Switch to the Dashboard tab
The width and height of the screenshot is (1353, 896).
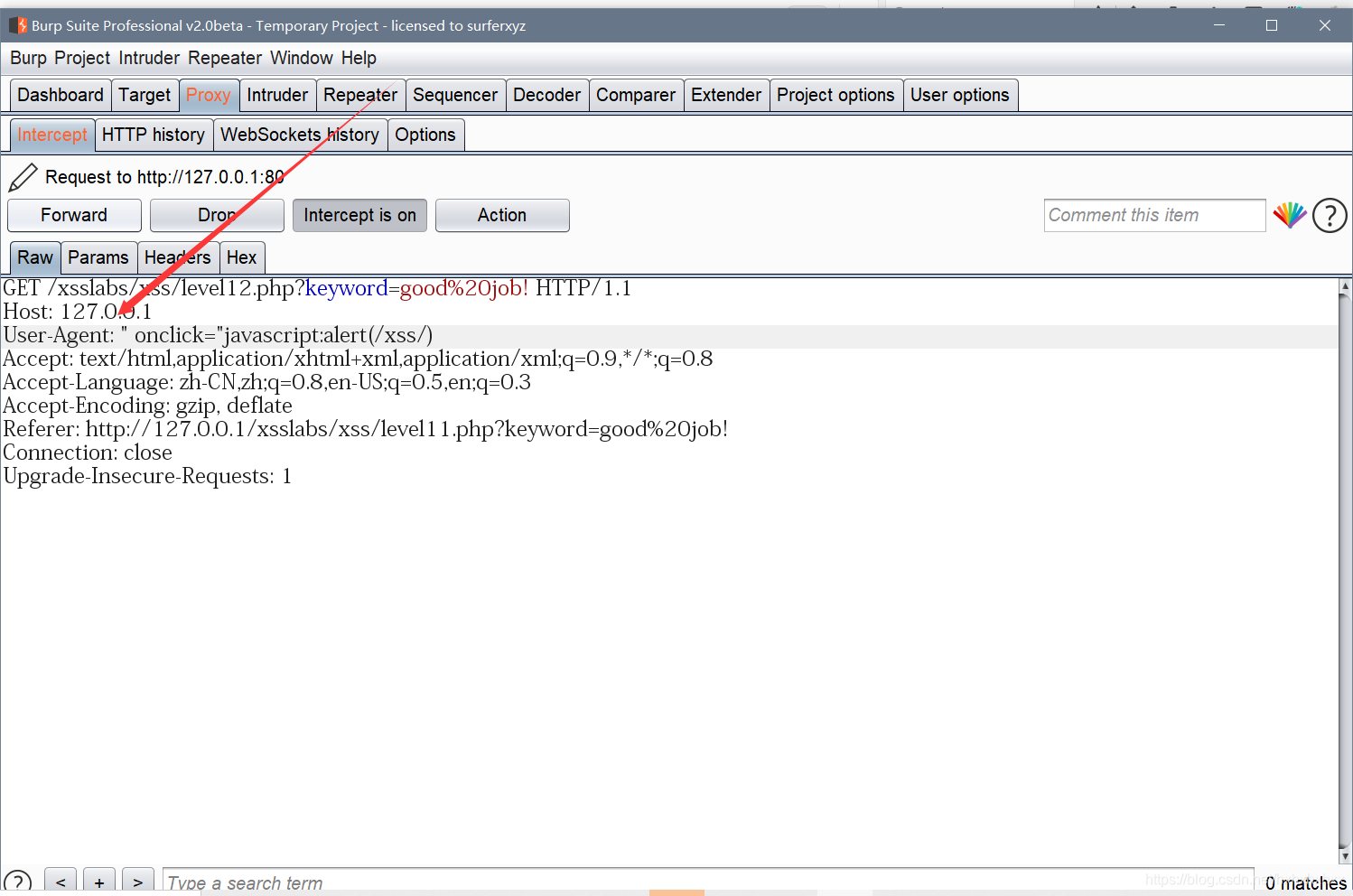click(61, 95)
